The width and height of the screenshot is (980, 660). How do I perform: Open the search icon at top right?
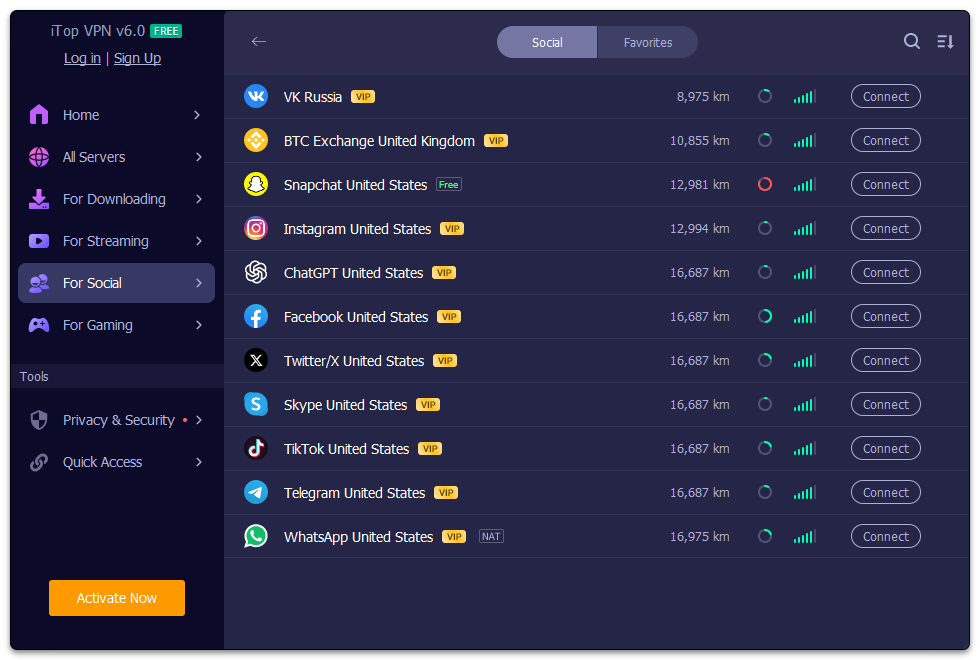click(x=911, y=42)
